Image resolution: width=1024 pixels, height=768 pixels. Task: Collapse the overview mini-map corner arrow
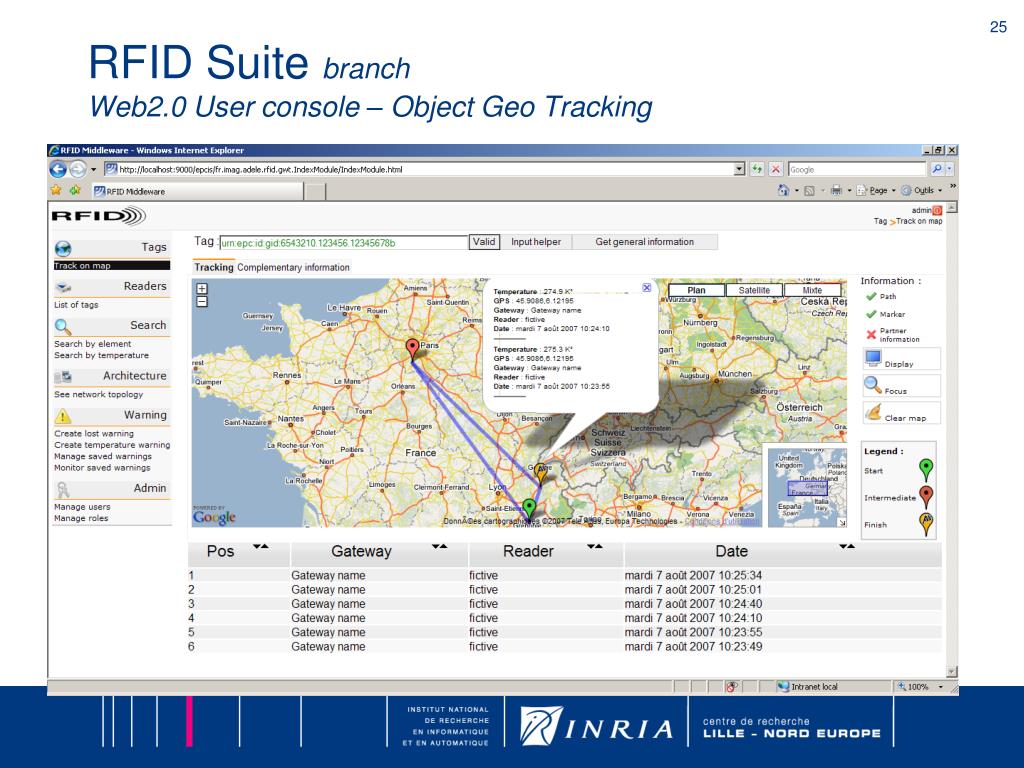(842, 523)
